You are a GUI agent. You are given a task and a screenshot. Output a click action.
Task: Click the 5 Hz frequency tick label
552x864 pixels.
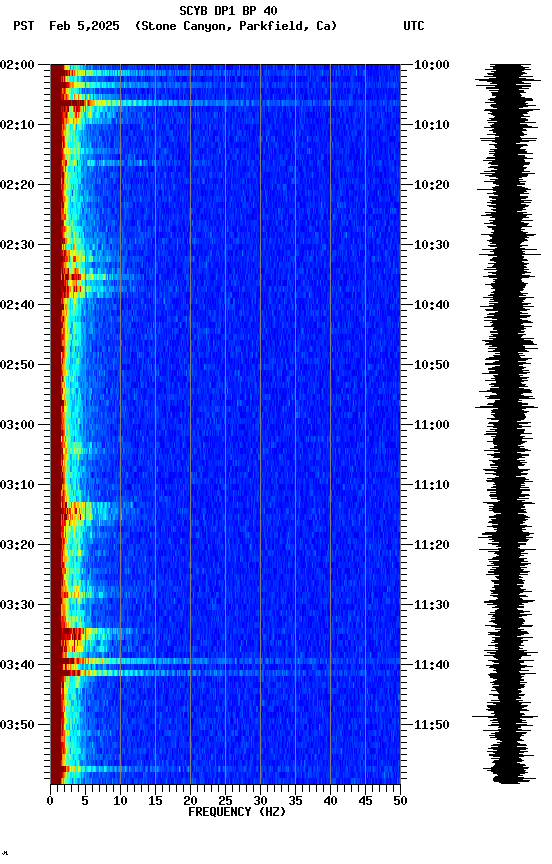tap(85, 801)
